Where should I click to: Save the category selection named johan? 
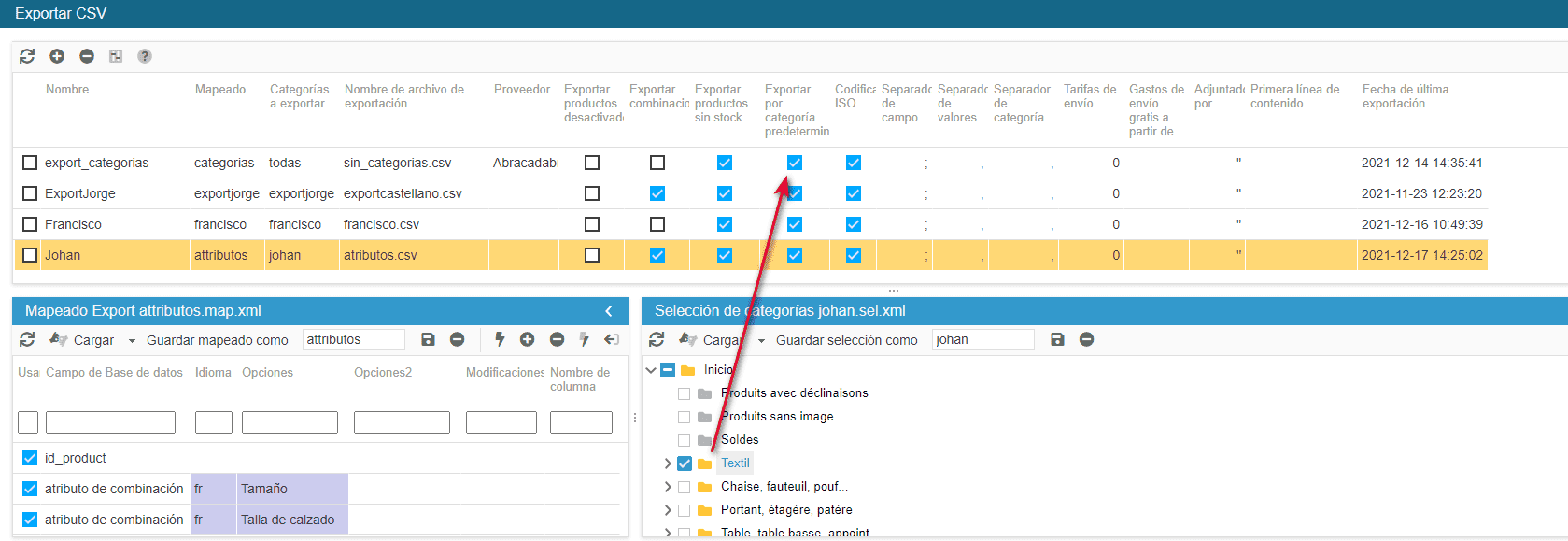coord(1057,339)
